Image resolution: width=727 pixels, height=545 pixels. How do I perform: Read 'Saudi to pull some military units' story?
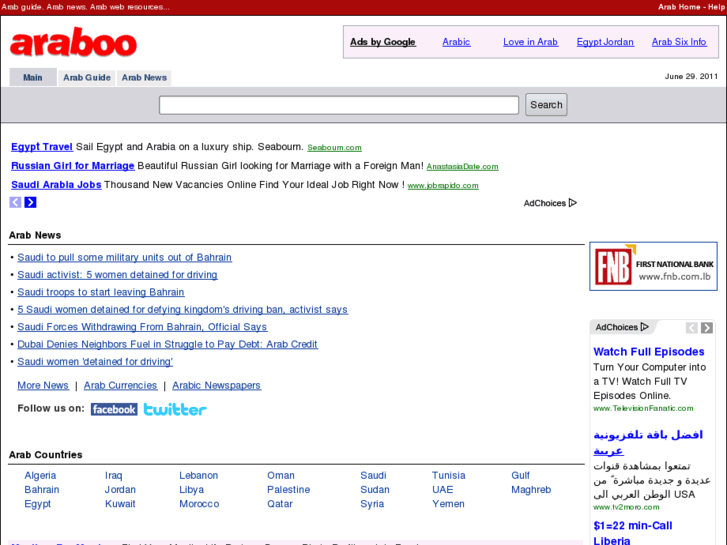(x=124, y=257)
